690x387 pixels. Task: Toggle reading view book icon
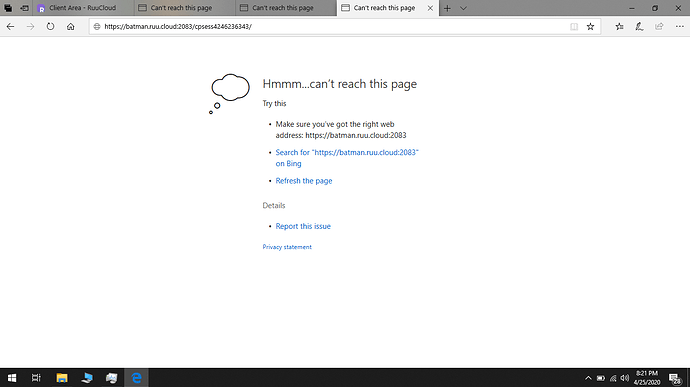tap(574, 26)
